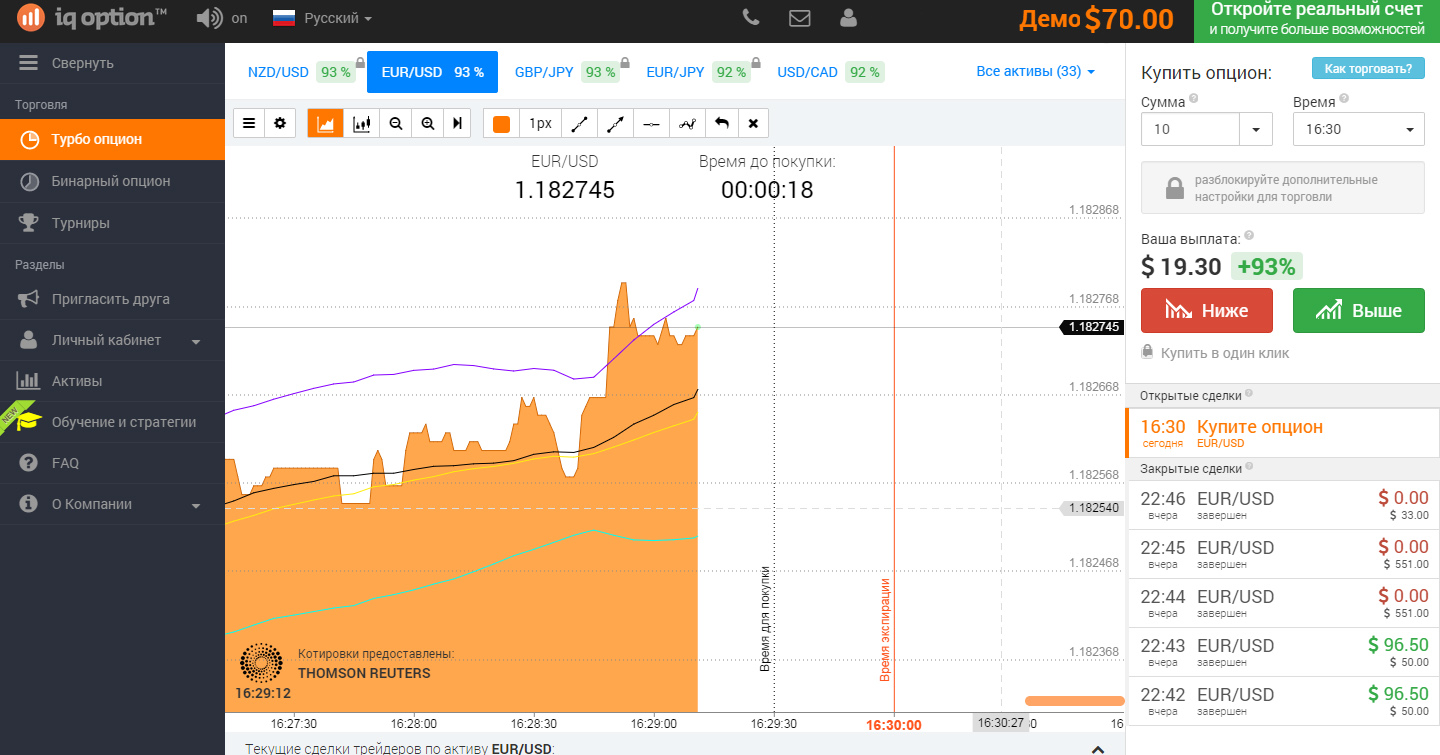Viewport: 1440px width, 755px height.
Task: Go to Турниры
Action: point(112,223)
